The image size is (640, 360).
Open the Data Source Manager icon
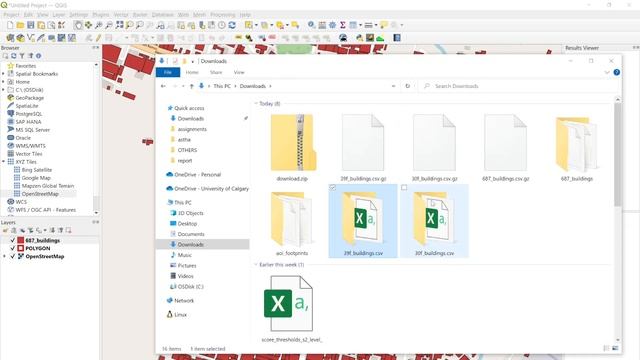pyautogui.click(x=10, y=38)
